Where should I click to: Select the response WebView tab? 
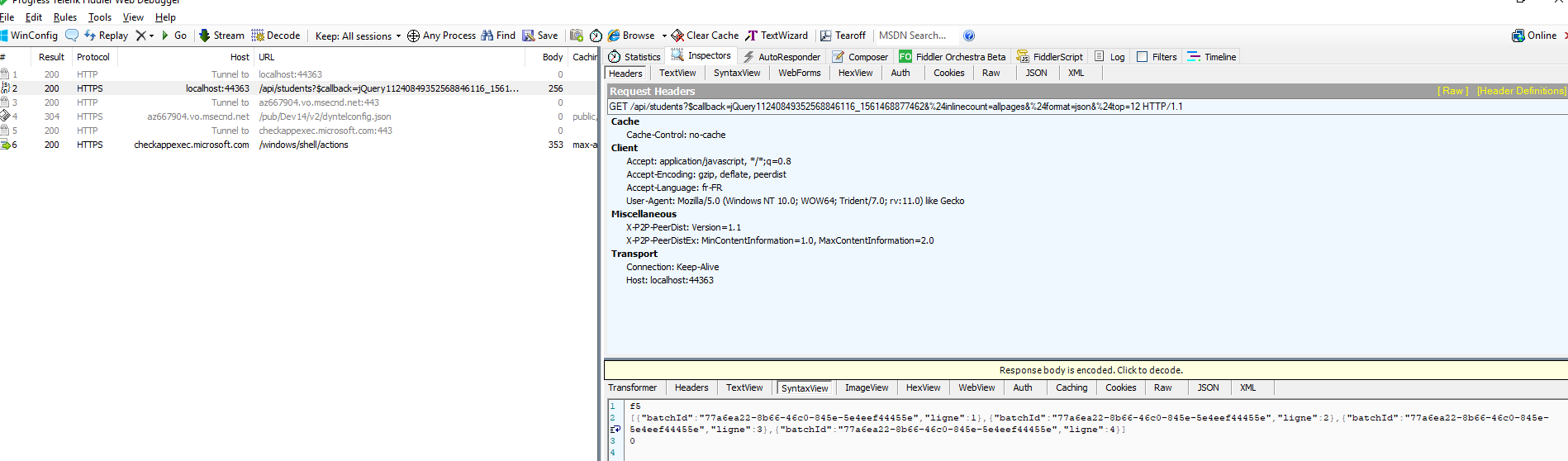(x=976, y=387)
